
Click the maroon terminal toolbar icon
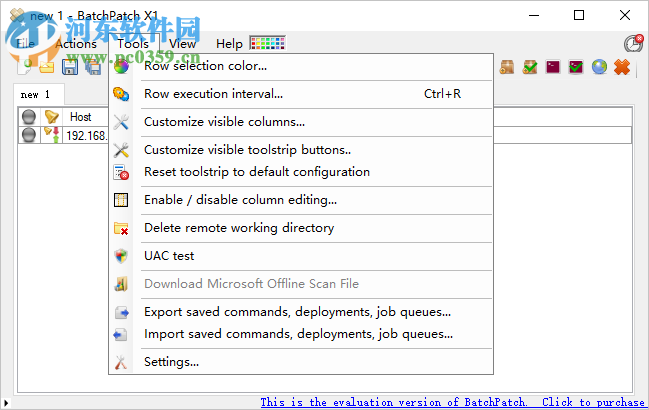[553, 67]
